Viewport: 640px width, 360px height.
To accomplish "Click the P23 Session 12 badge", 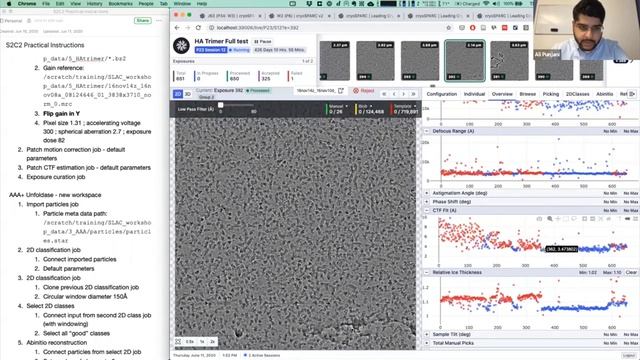I will 211,50.
